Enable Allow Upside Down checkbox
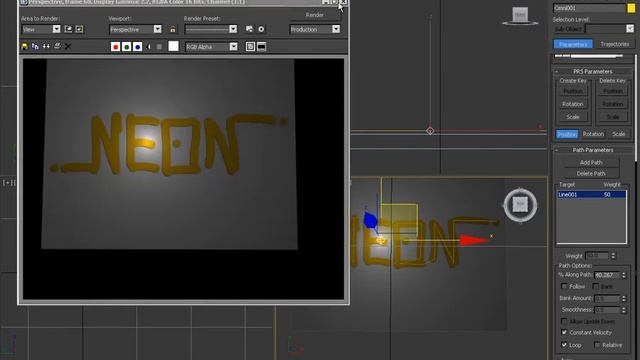Image resolution: width=640 pixels, height=360 pixels. 564,321
